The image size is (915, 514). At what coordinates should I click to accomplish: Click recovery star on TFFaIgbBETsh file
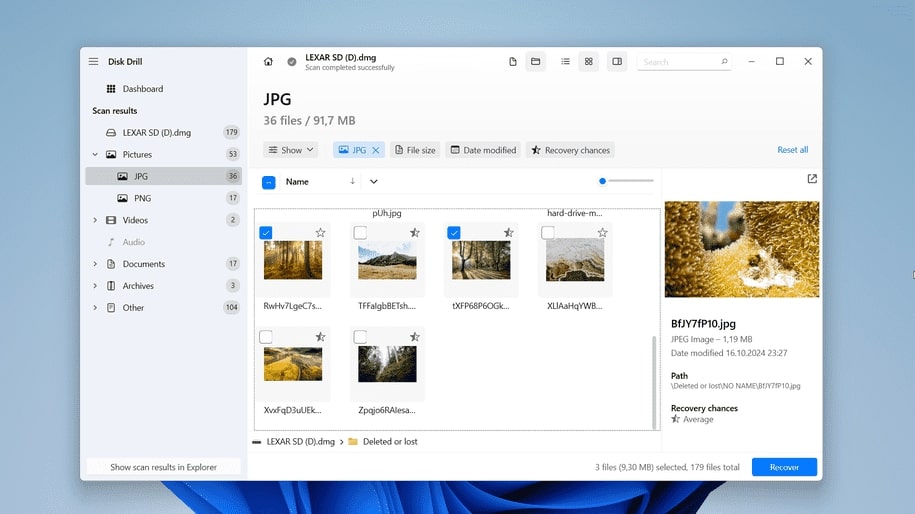(414, 232)
